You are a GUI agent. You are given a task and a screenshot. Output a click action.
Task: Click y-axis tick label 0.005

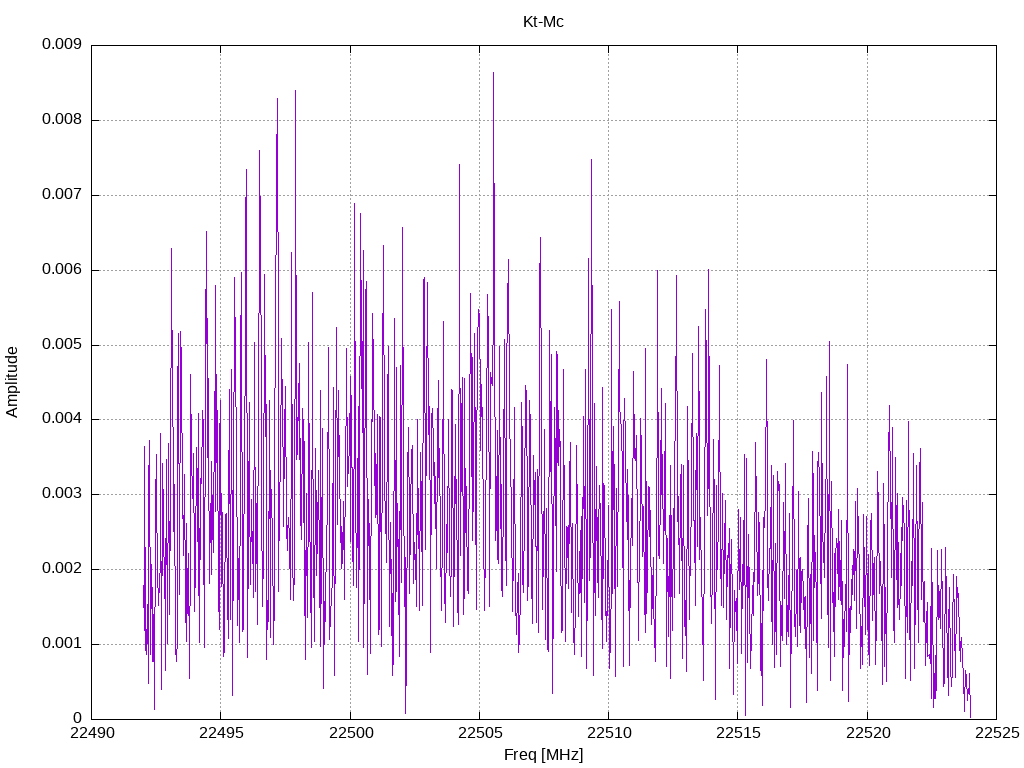62,345
